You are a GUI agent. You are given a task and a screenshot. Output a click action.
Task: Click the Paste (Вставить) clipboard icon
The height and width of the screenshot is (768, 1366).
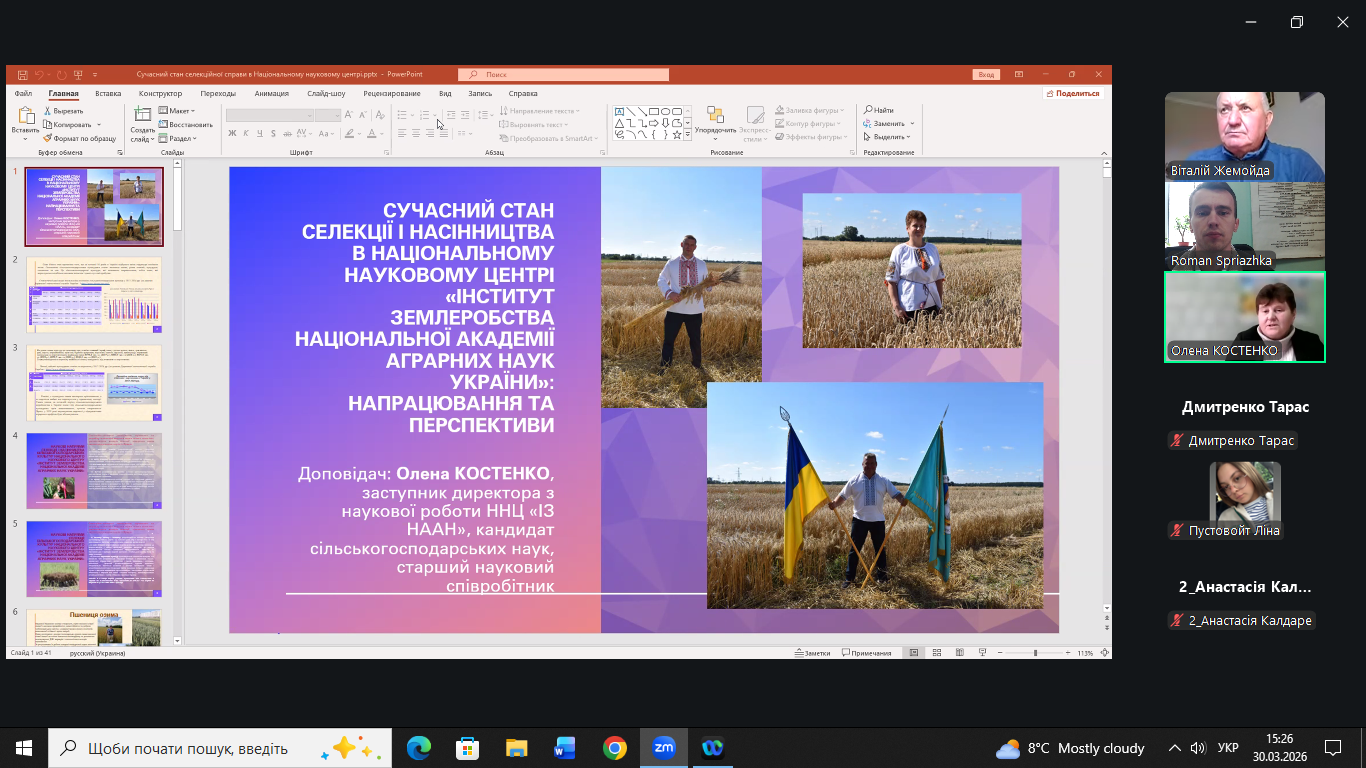[25, 118]
